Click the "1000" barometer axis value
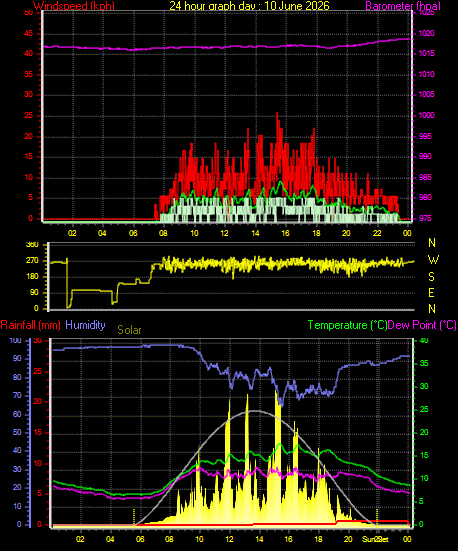Image resolution: width=458 pixels, height=551 pixels. pos(427,115)
